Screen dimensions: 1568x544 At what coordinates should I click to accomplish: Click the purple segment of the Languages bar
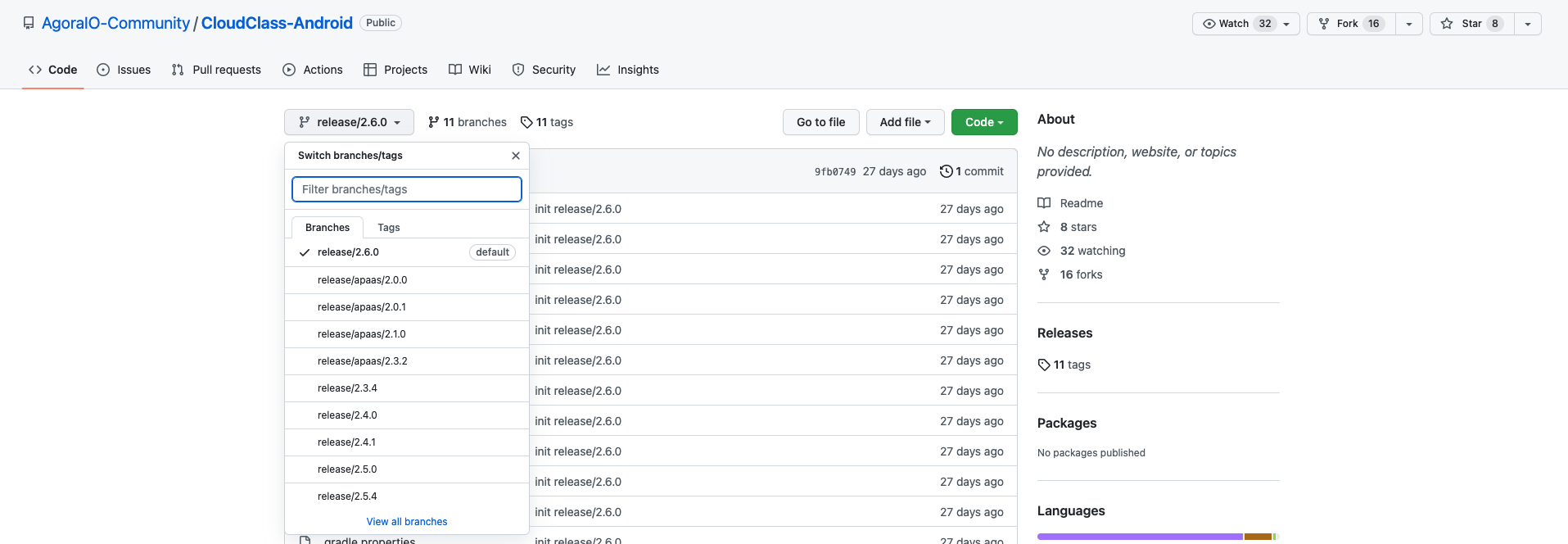coord(1140,537)
